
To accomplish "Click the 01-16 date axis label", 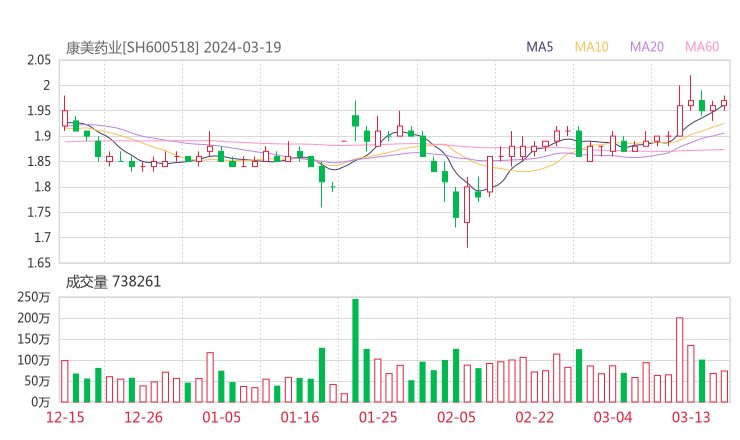I will [300, 417].
